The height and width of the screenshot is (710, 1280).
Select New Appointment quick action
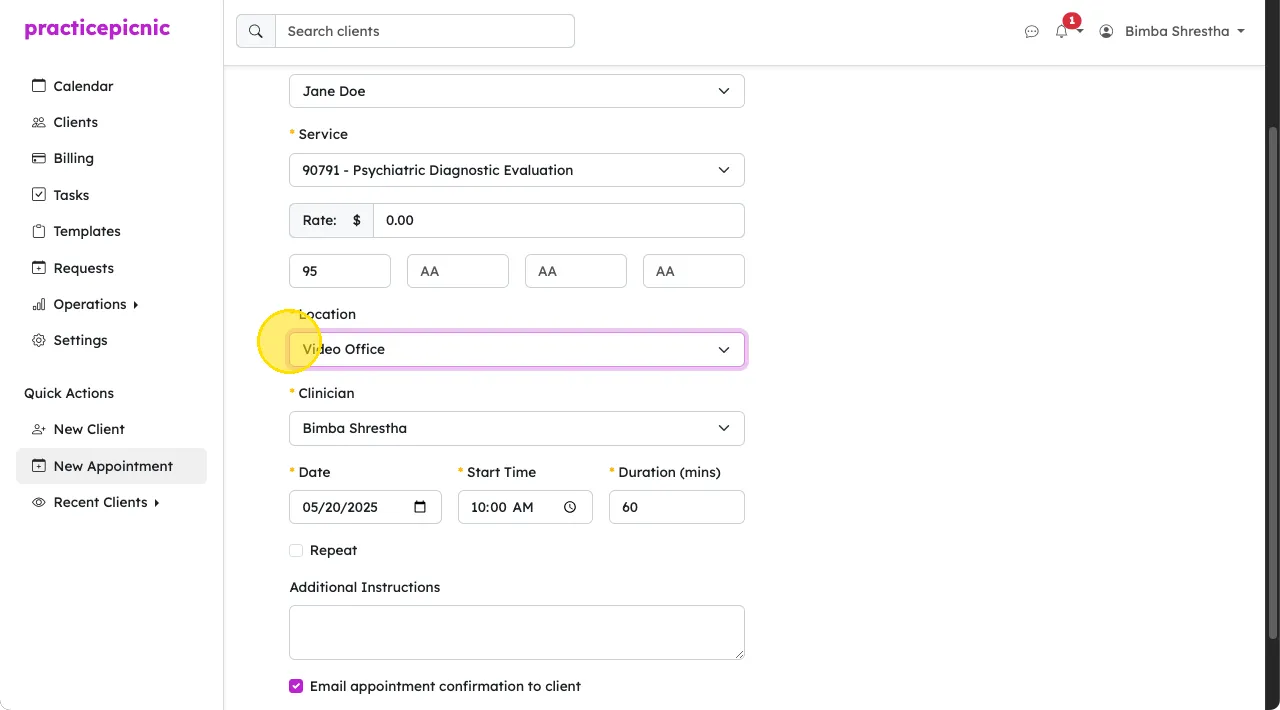tap(111, 466)
